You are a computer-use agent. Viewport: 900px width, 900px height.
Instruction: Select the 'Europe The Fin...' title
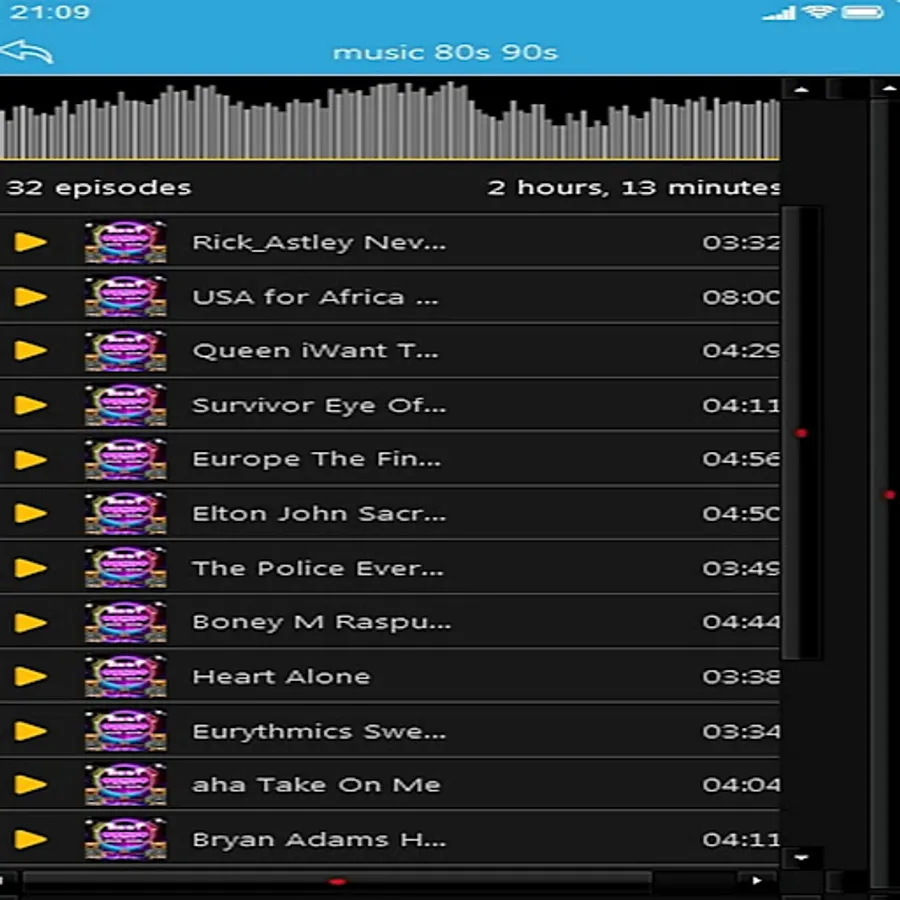coord(317,459)
